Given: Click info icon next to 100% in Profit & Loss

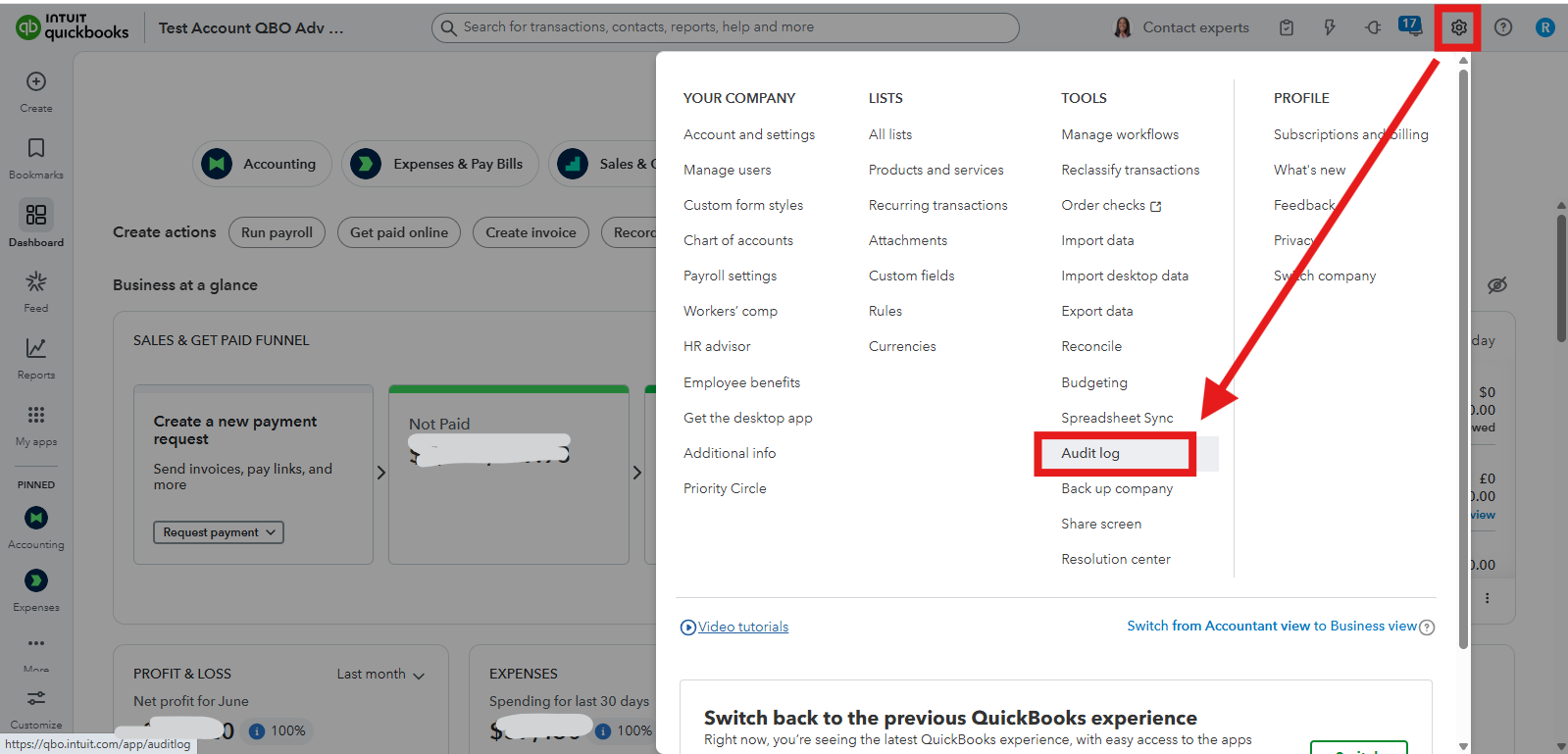Looking at the screenshot, I should pyautogui.click(x=257, y=730).
